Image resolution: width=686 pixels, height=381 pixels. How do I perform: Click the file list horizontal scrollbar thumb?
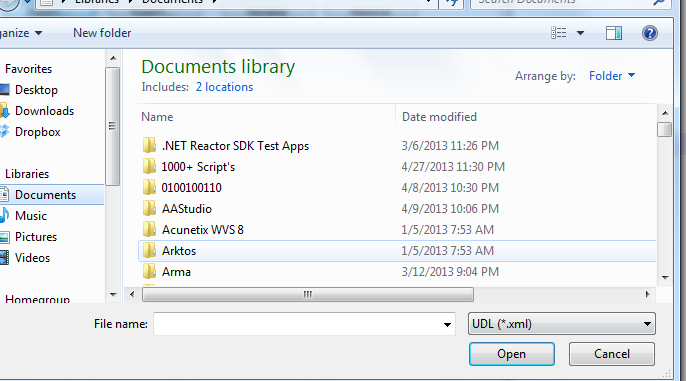click(308, 294)
